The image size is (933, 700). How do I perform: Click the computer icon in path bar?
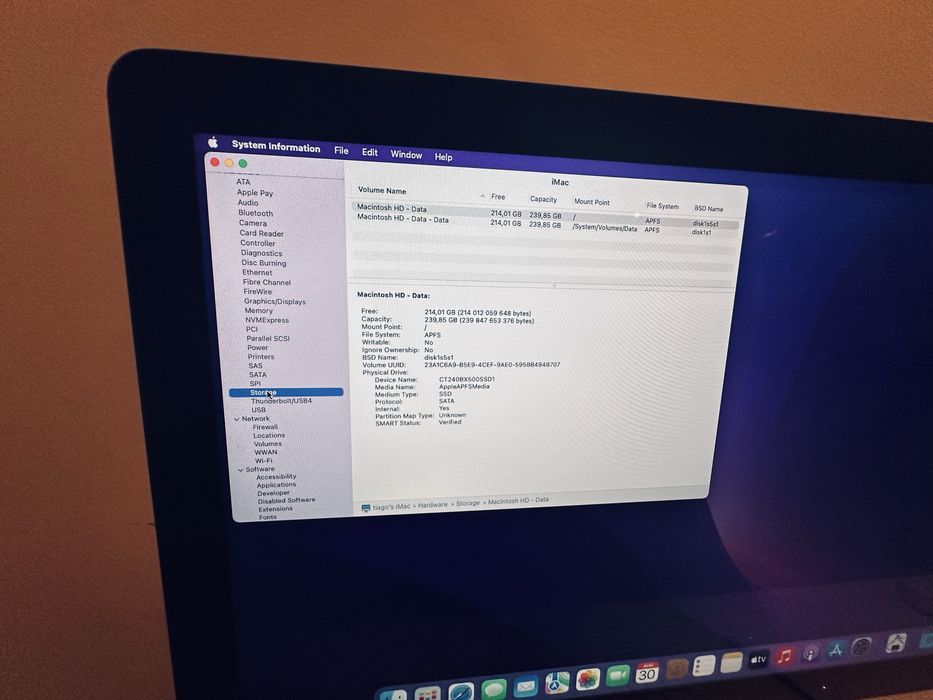click(x=365, y=508)
